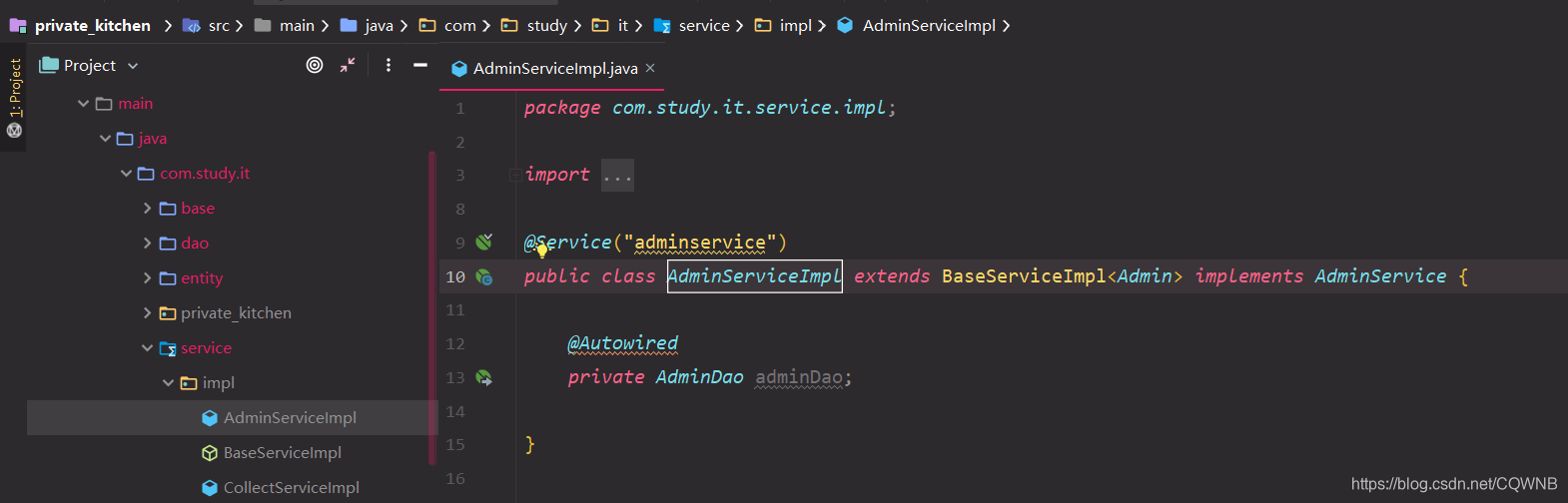Image resolution: width=1568 pixels, height=503 pixels.
Task: Click the autowired dependency gutter icon line 13
Action: tap(484, 377)
